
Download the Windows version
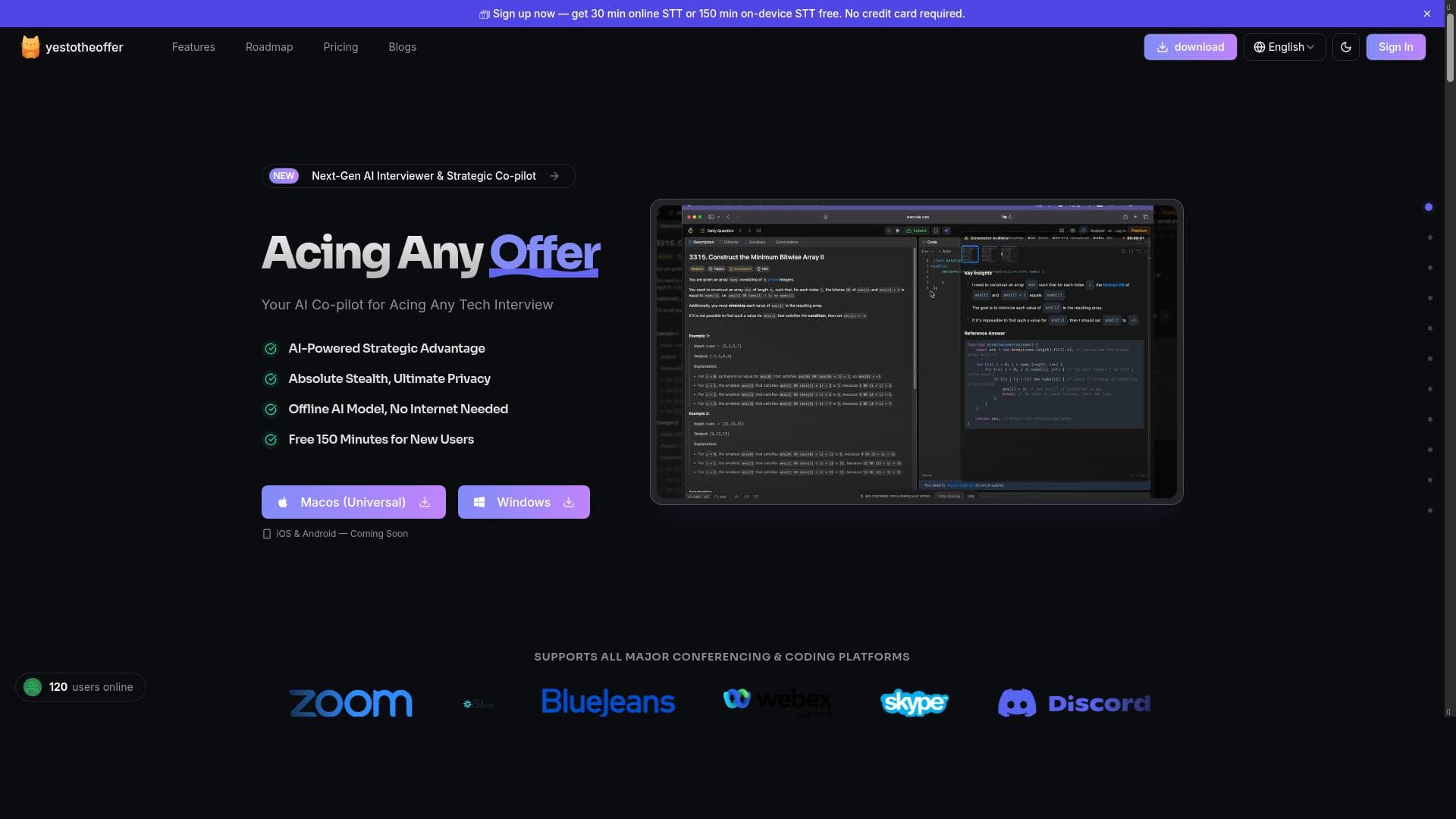coord(523,502)
